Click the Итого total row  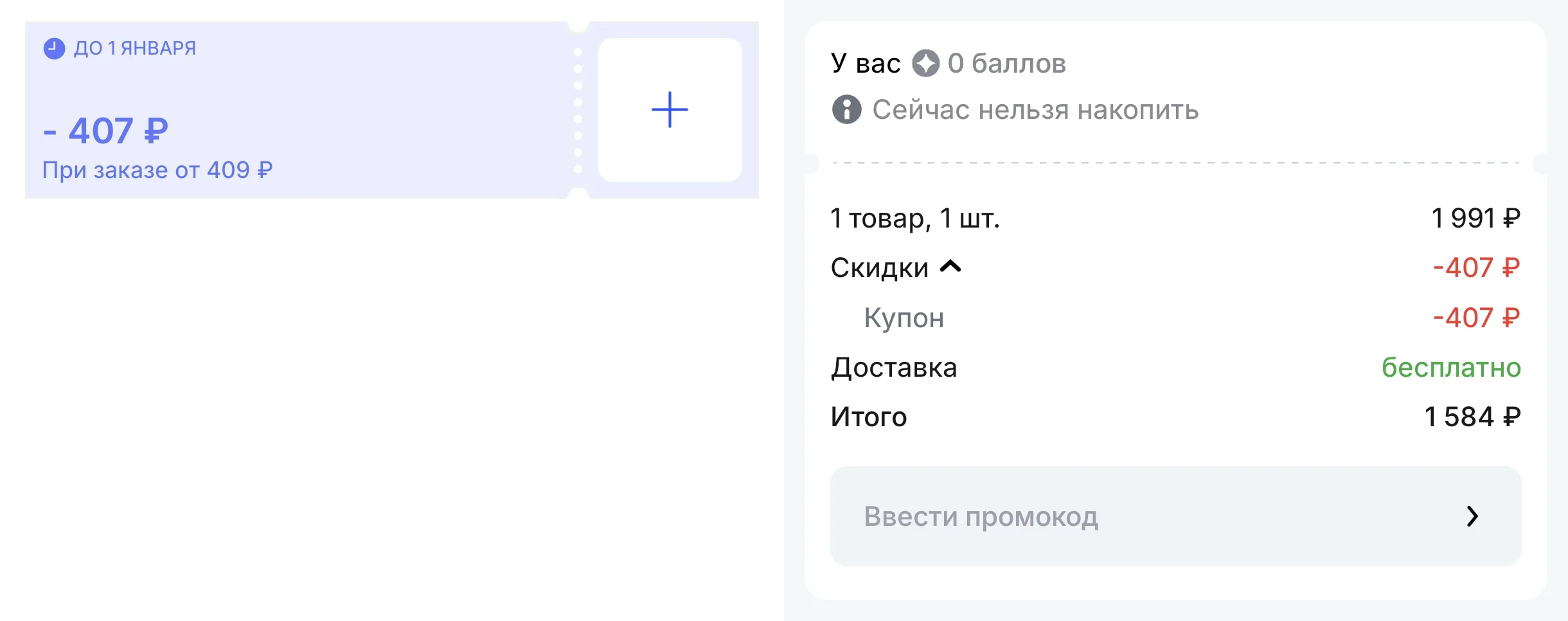coord(869,417)
